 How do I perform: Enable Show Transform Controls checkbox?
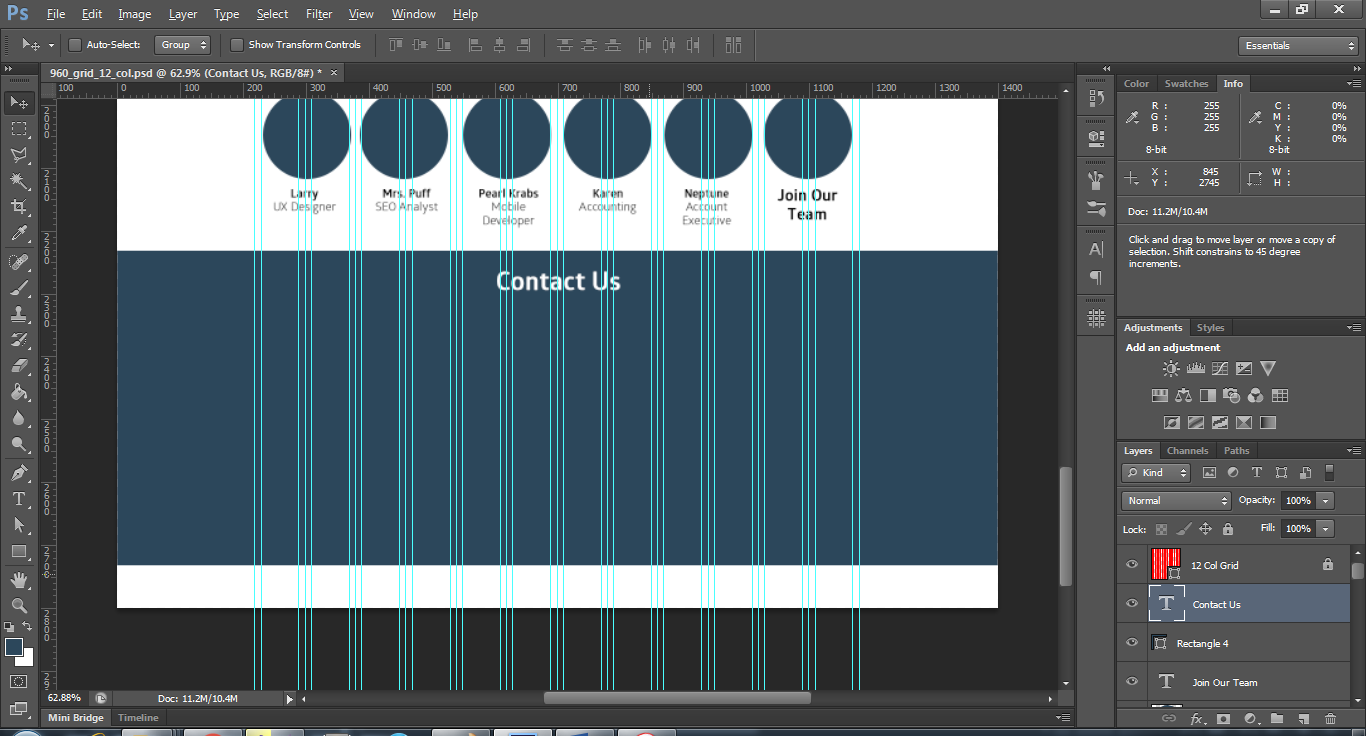237,45
